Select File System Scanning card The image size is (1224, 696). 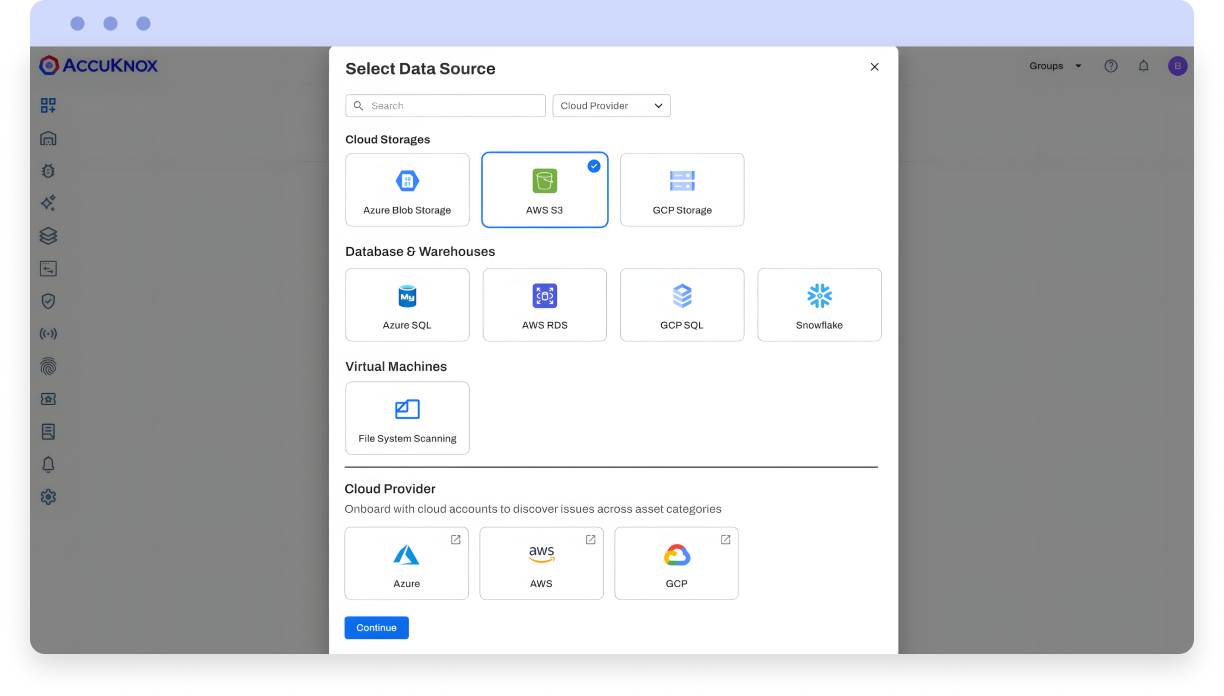[x=407, y=418]
